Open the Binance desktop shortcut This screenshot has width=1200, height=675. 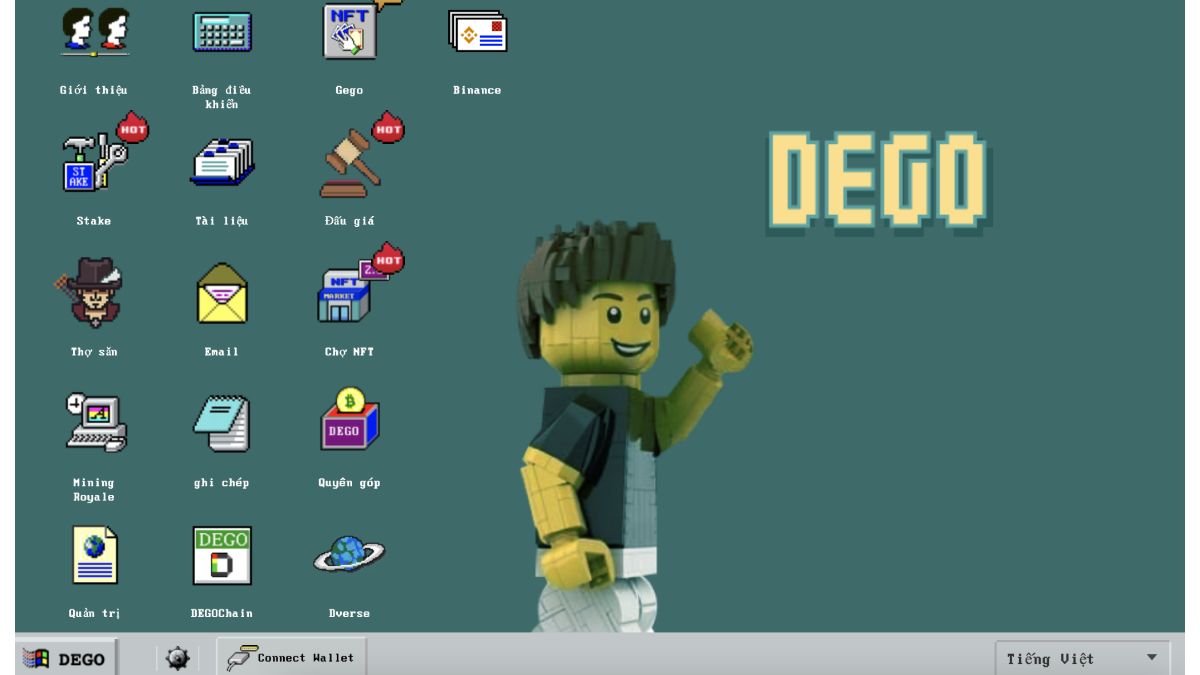(477, 32)
